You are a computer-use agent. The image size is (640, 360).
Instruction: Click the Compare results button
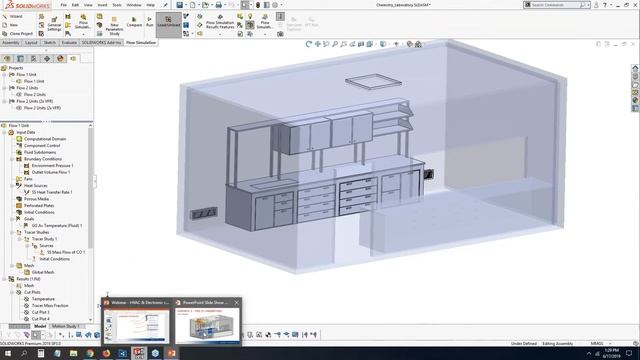[x=134, y=22]
